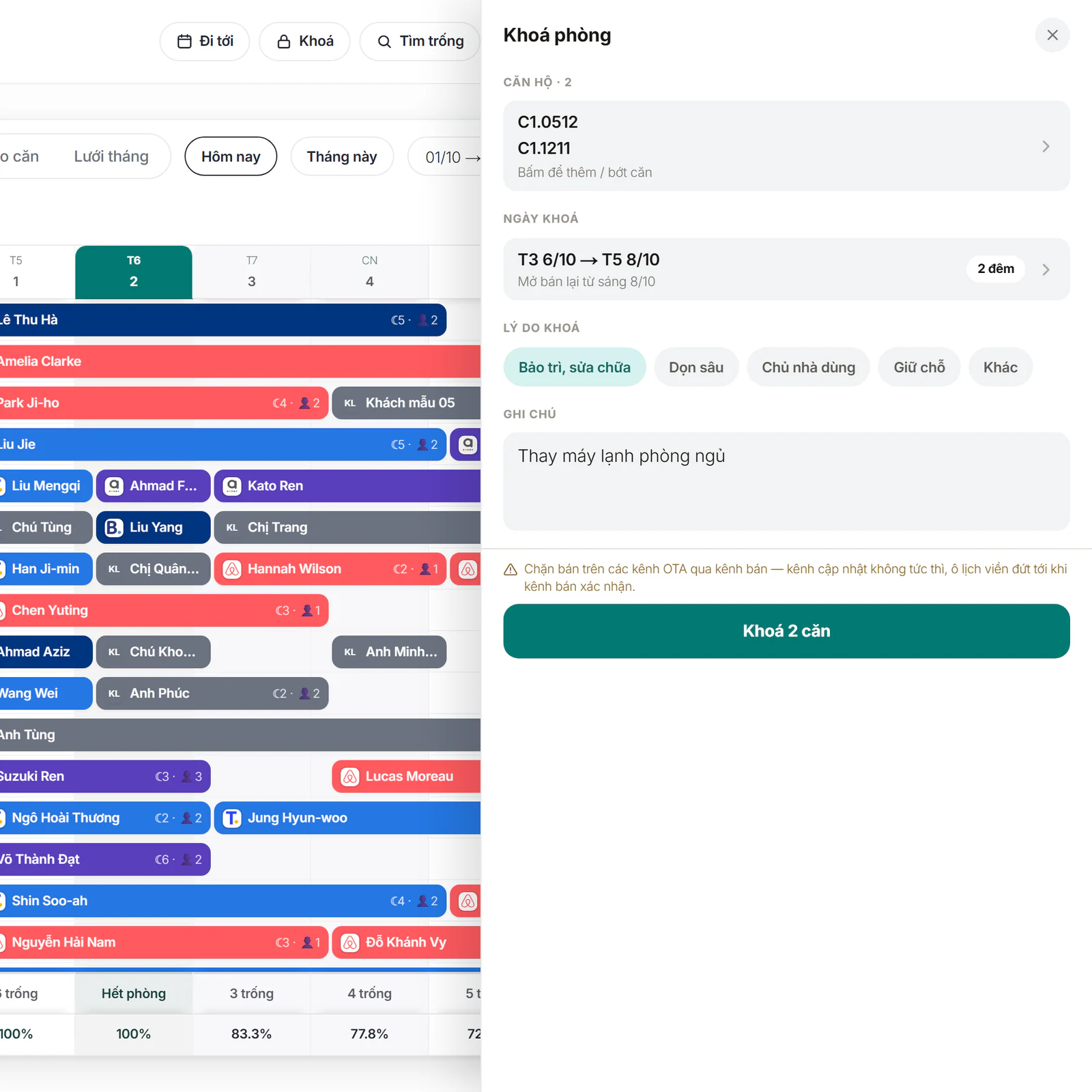Viewport: 1092px width, 1092px height.
Task: Click the 83.3% occupancy cell
Action: (x=251, y=1034)
